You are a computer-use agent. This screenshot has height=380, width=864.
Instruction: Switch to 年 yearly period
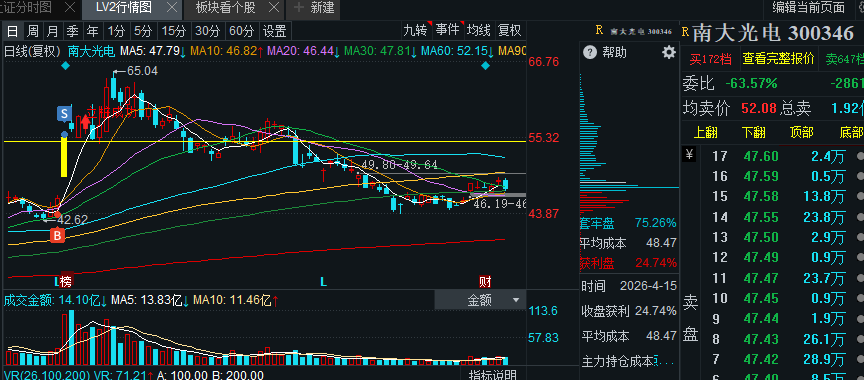93,30
